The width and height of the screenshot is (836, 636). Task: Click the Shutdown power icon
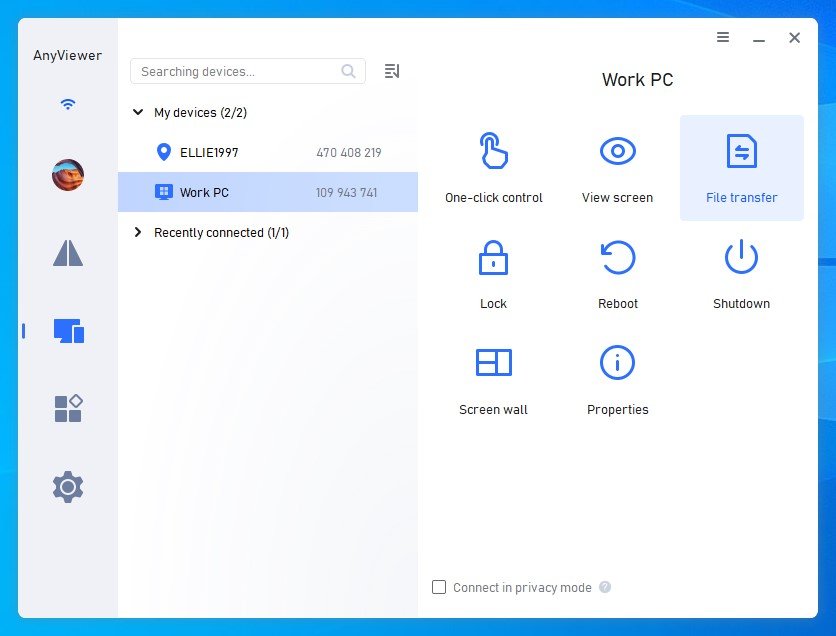(741, 258)
